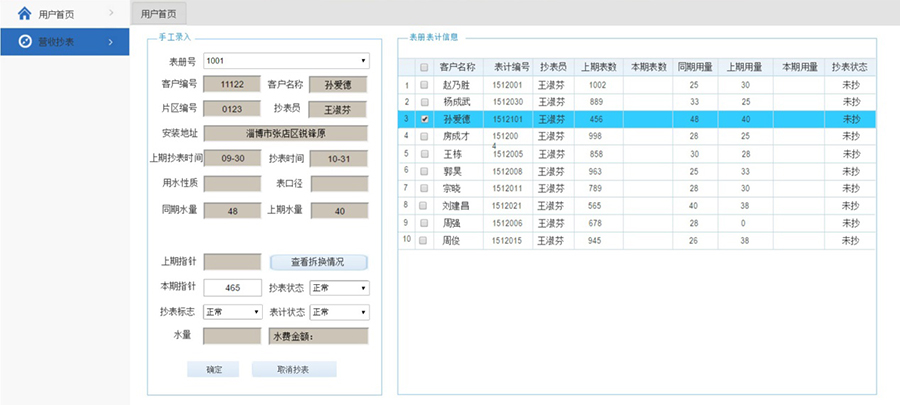The width and height of the screenshot is (900, 405).
Task: Click the 确定 button
Action: click(215, 369)
